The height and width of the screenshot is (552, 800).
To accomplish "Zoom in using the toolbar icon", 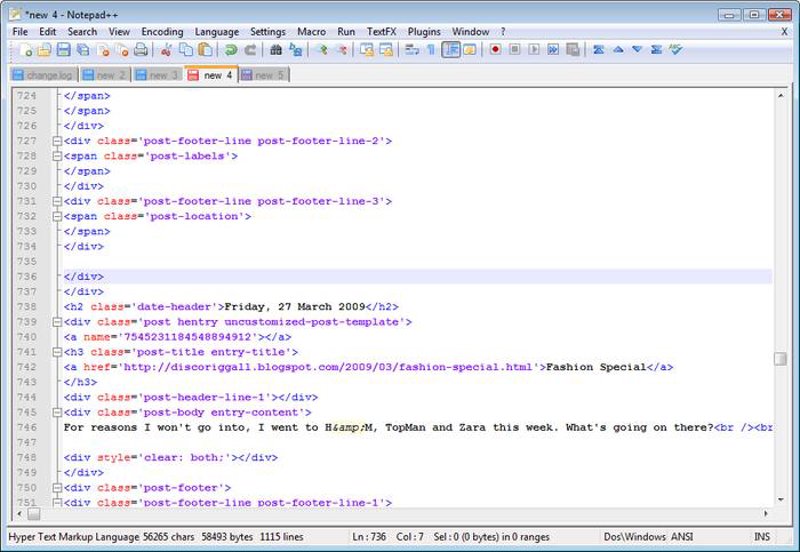I will pos(321,49).
